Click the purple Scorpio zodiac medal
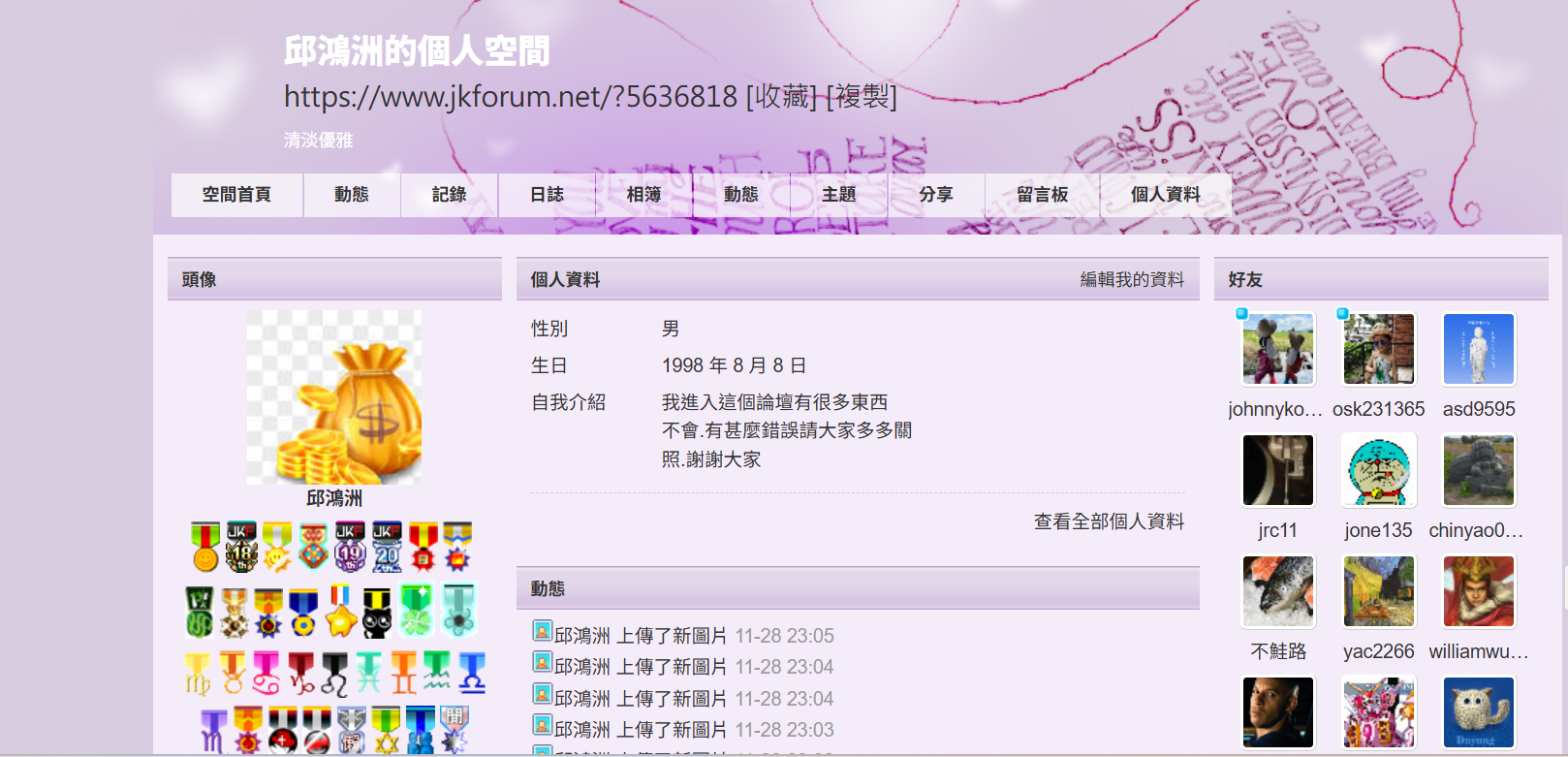The image size is (1568, 757). click(x=213, y=731)
